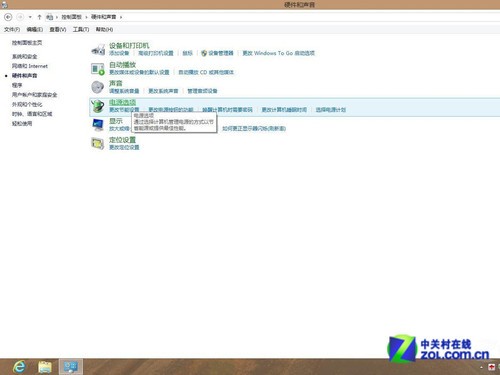The width and height of the screenshot is (500, 375).
Task: Open the Power Options battery icon
Action: 98,106
